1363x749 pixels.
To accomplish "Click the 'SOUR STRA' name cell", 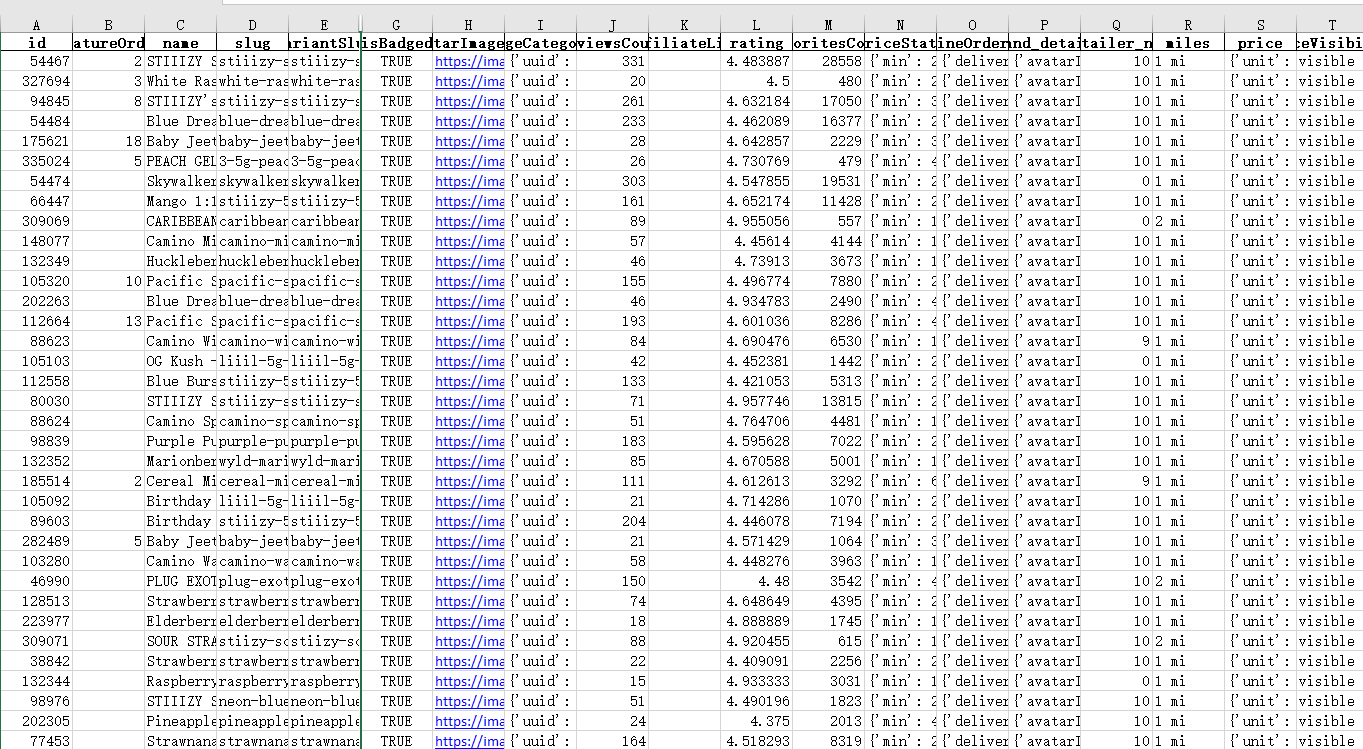I will 181,641.
